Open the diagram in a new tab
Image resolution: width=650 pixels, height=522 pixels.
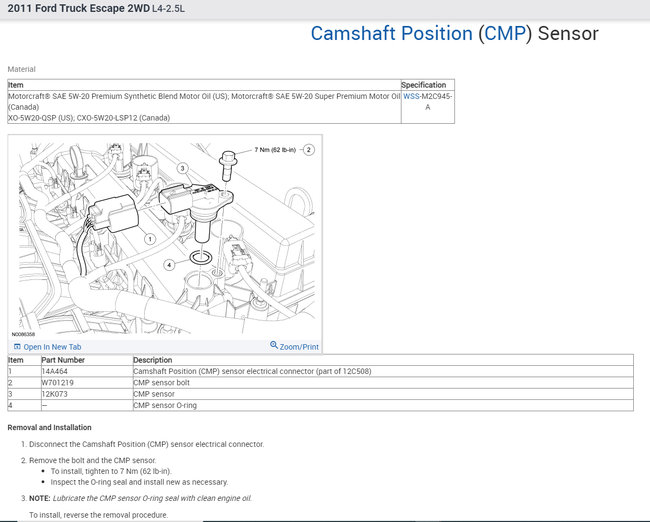pyautogui.click(x=52, y=347)
